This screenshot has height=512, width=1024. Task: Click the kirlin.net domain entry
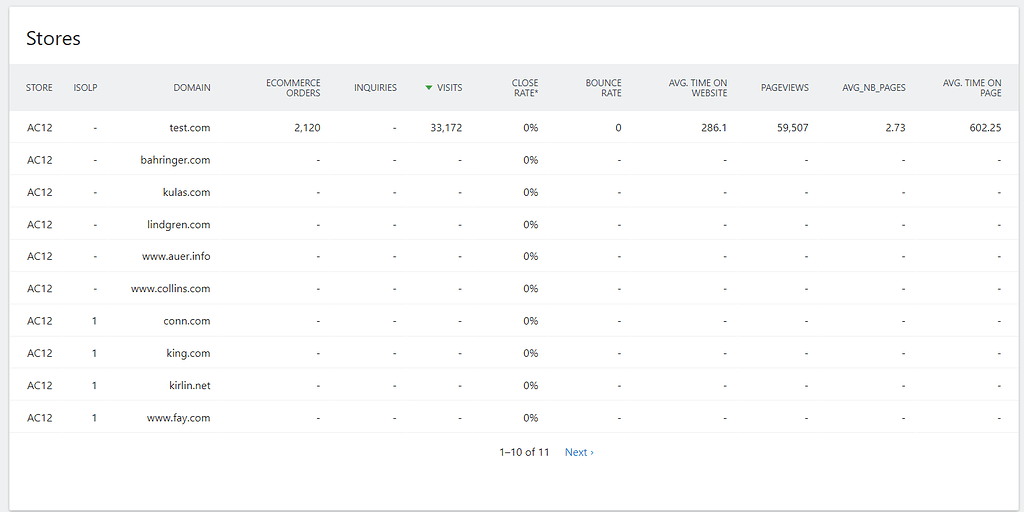(189, 385)
